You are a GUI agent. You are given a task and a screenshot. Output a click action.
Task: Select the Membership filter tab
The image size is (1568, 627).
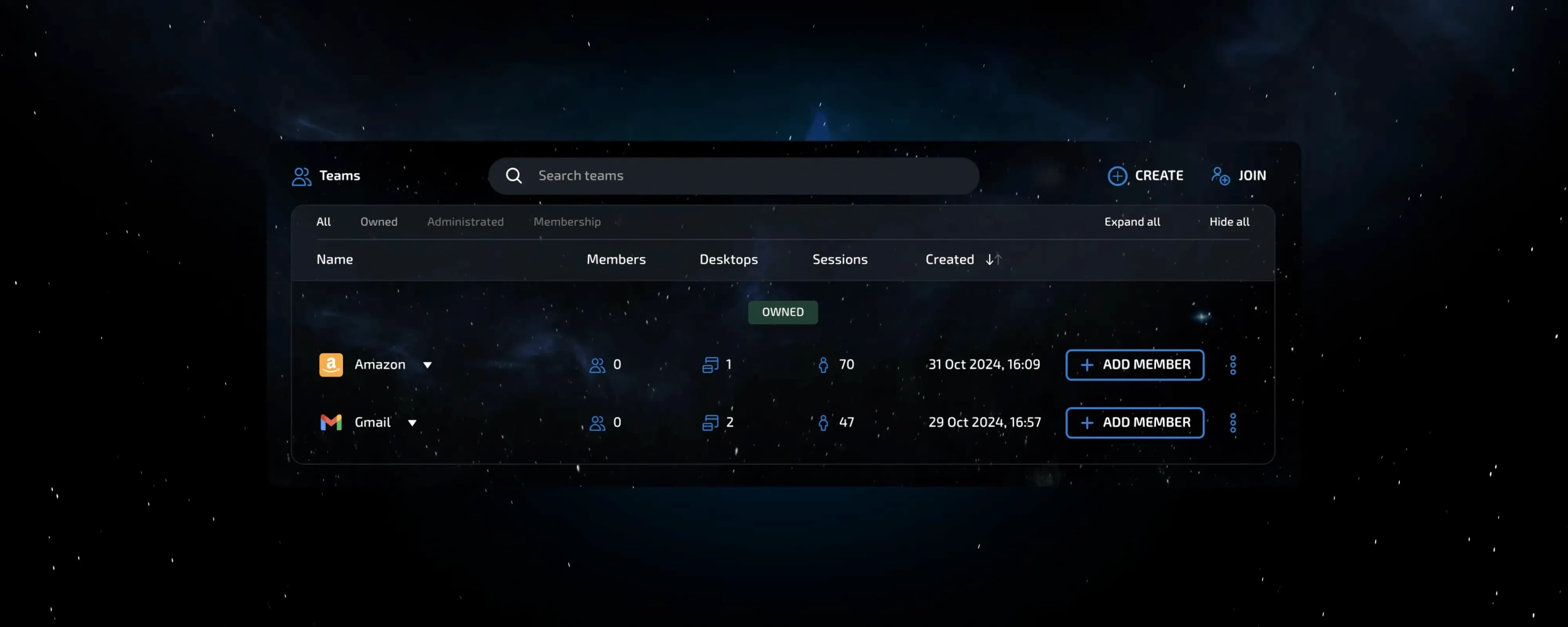[567, 222]
